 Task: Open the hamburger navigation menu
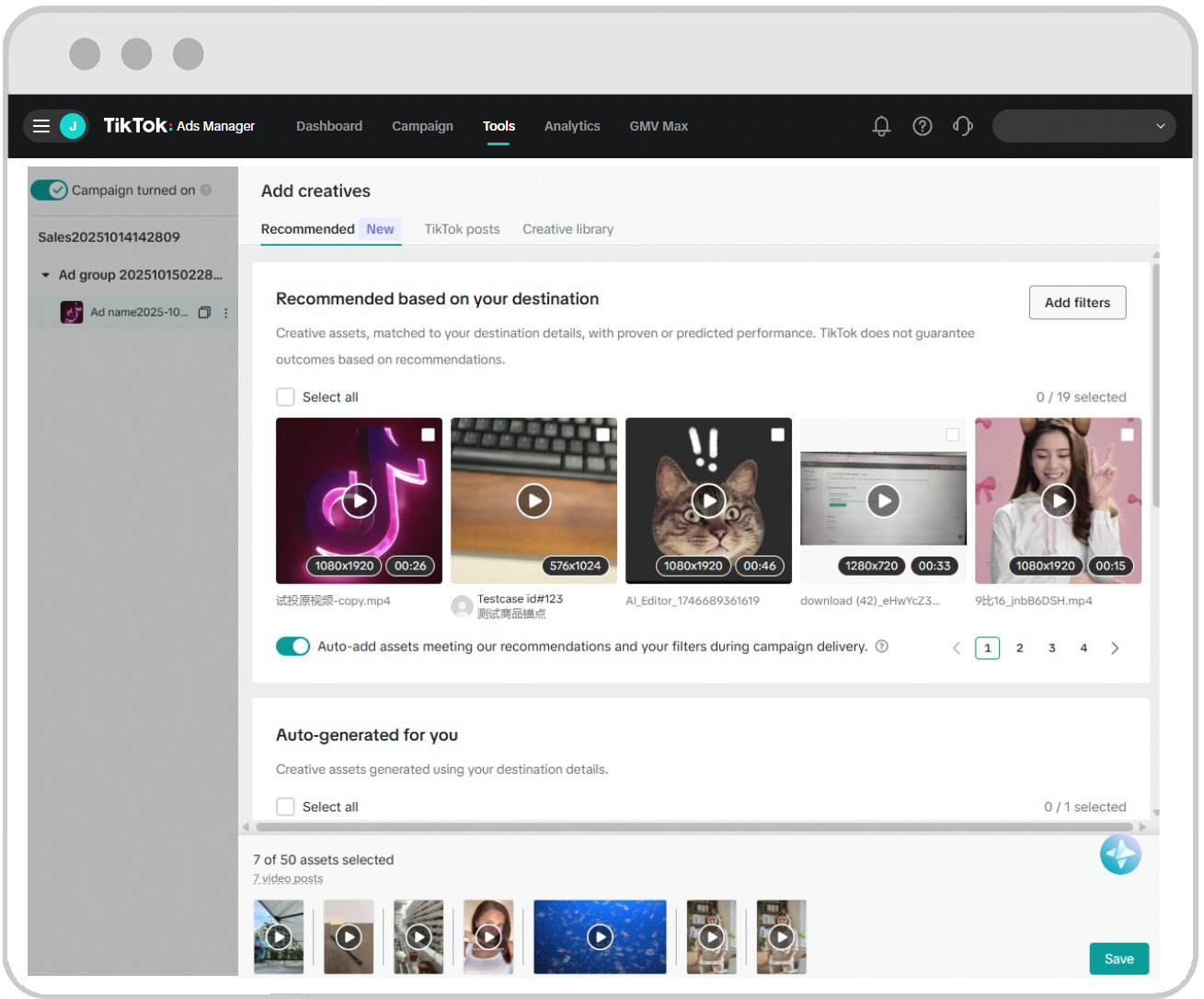(41, 126)
